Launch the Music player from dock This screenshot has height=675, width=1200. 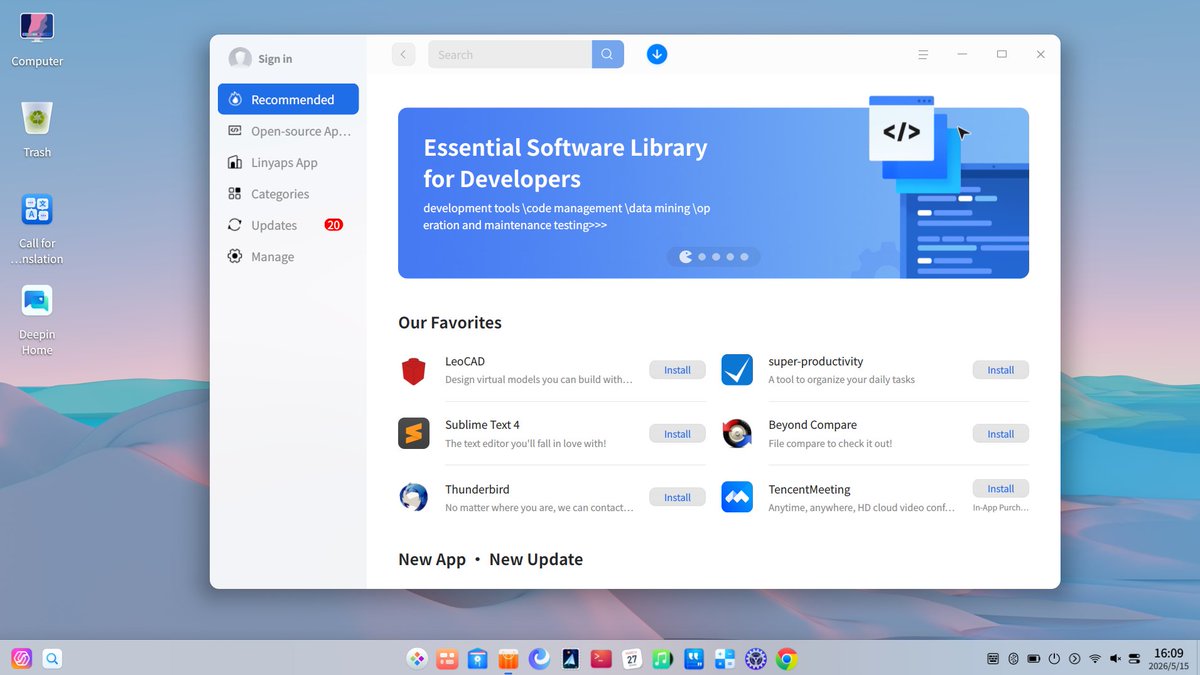pos(663,659)
